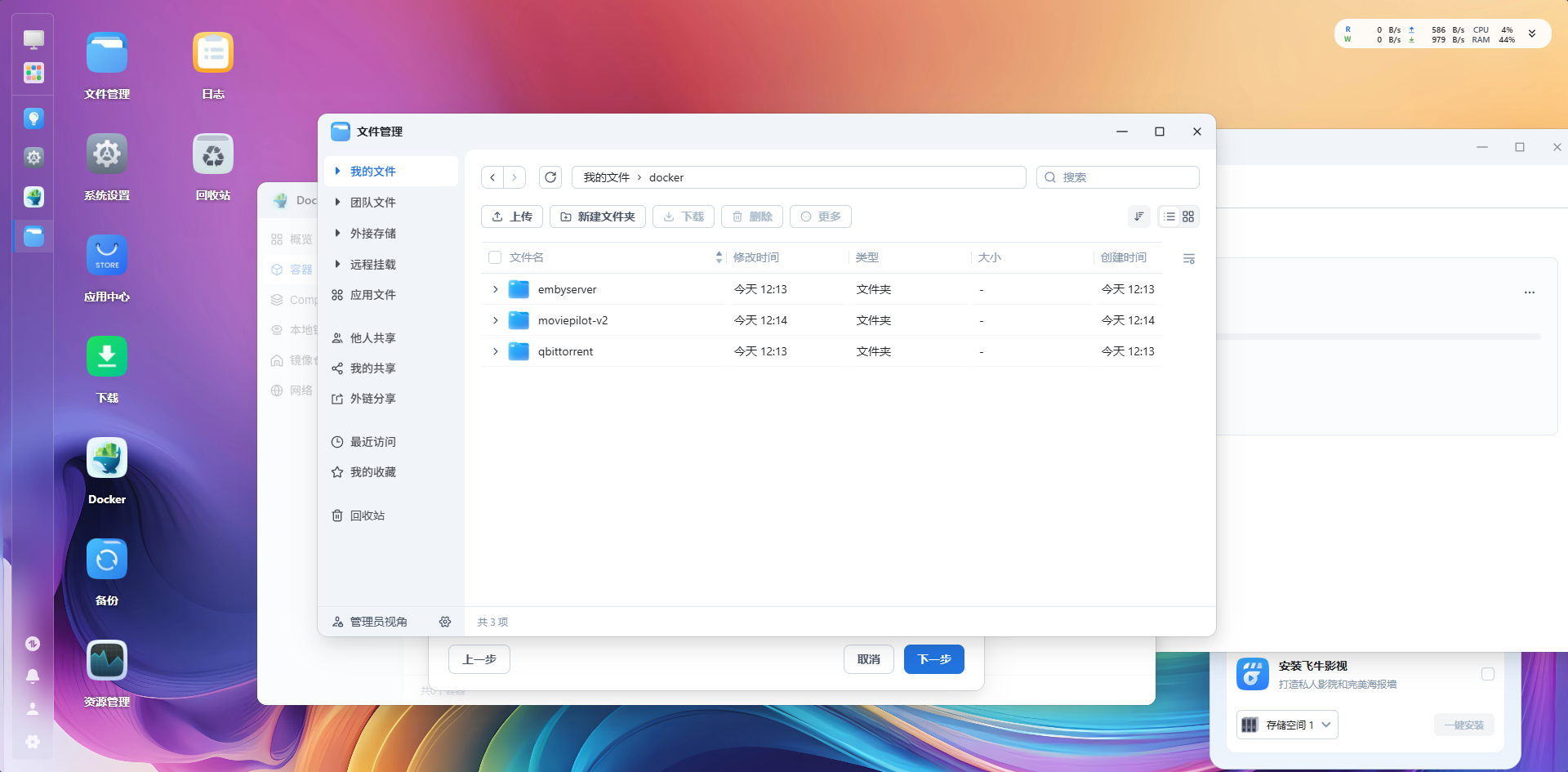This screenshot has height=772, width=1568.
Task: Expand the embyserver folder row
Action: pos(495,289)
